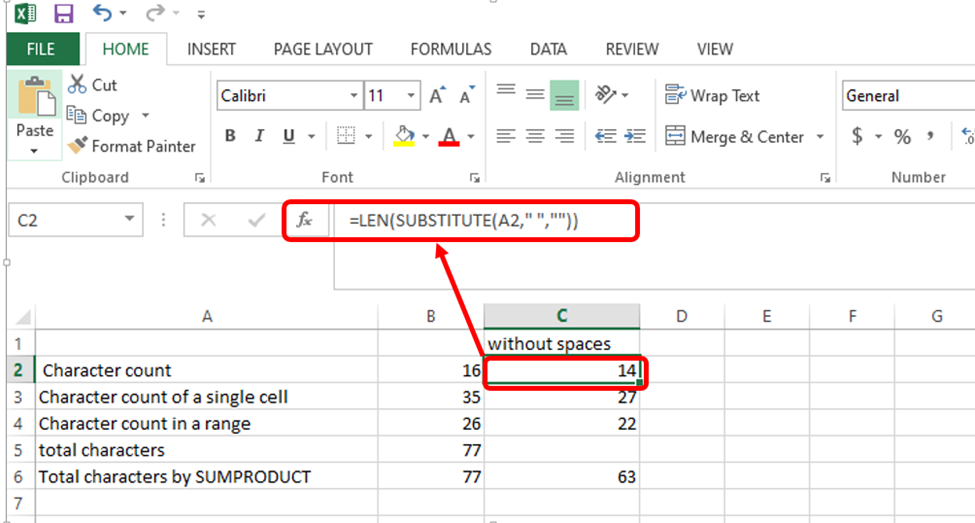
Task: Toggle Align Right
Action: click(564, 136)
